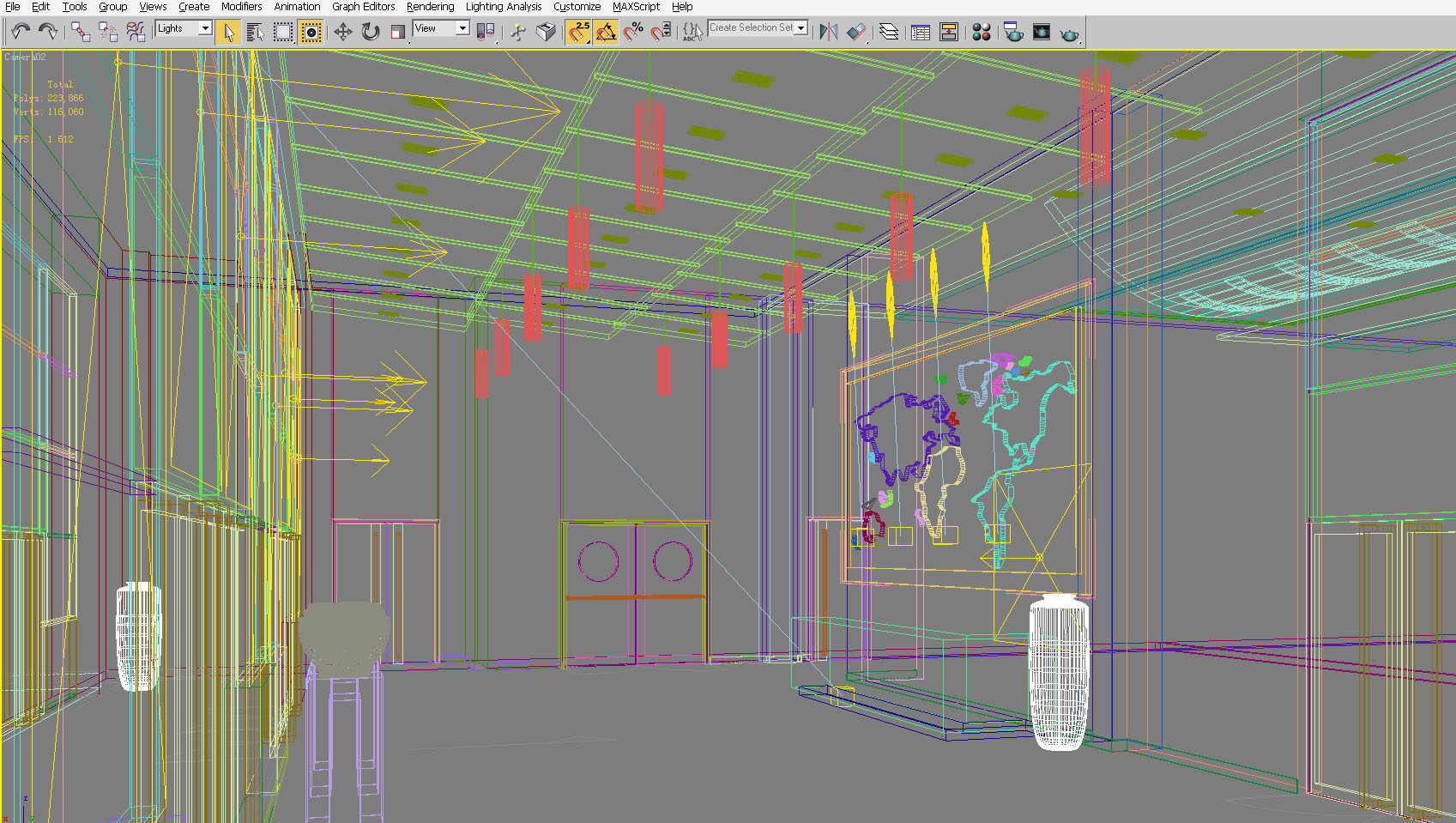Screen dimensions: 1456x823
Task: Toggle Window/Crossing selection mode
Action: click(311, 32)
